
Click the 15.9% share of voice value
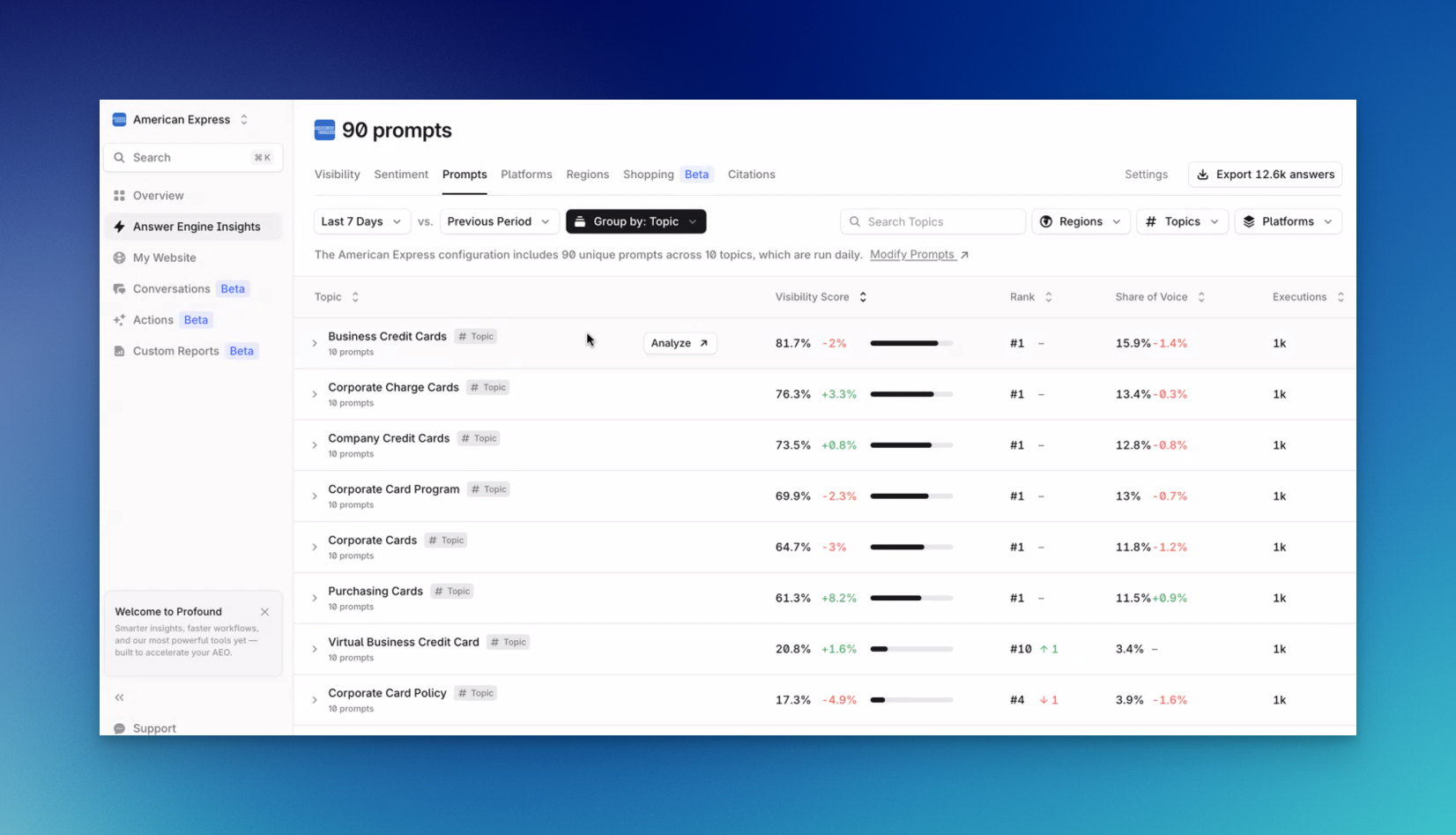[1133, 344]
